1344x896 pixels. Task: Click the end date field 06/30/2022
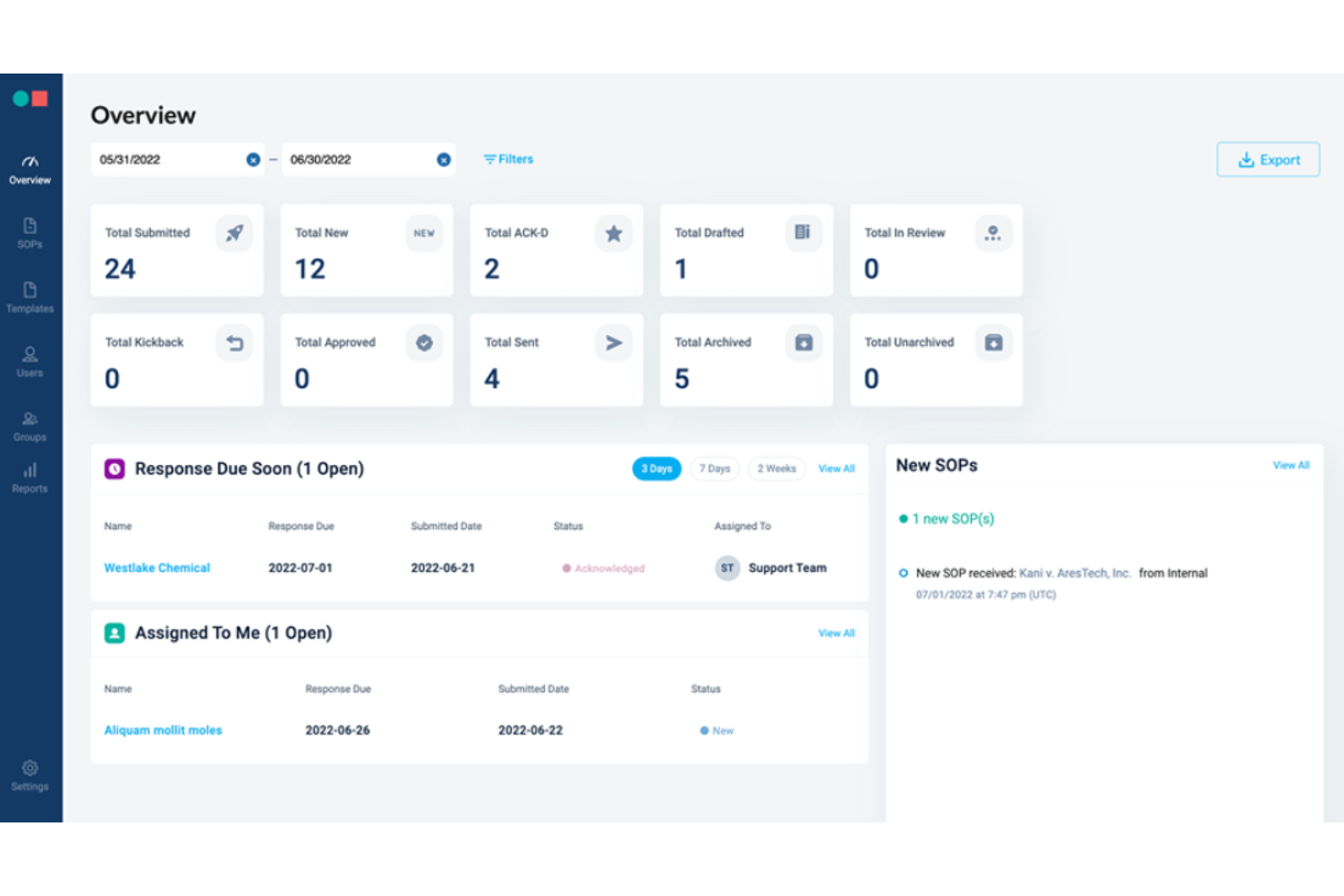pyautogui.click(x=369, y=160)
